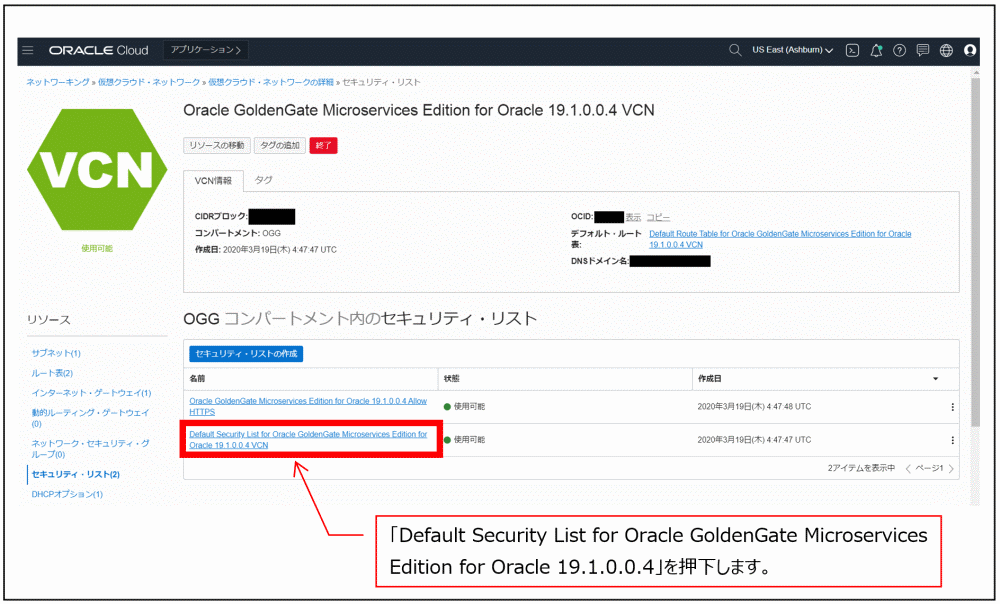Click タグの追加 button

tap(280, 145)
